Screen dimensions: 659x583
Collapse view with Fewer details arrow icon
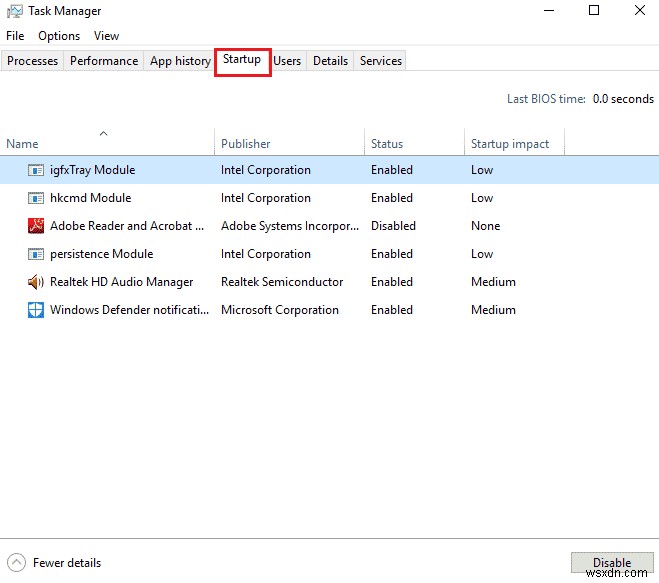click(x=16, y=562)
